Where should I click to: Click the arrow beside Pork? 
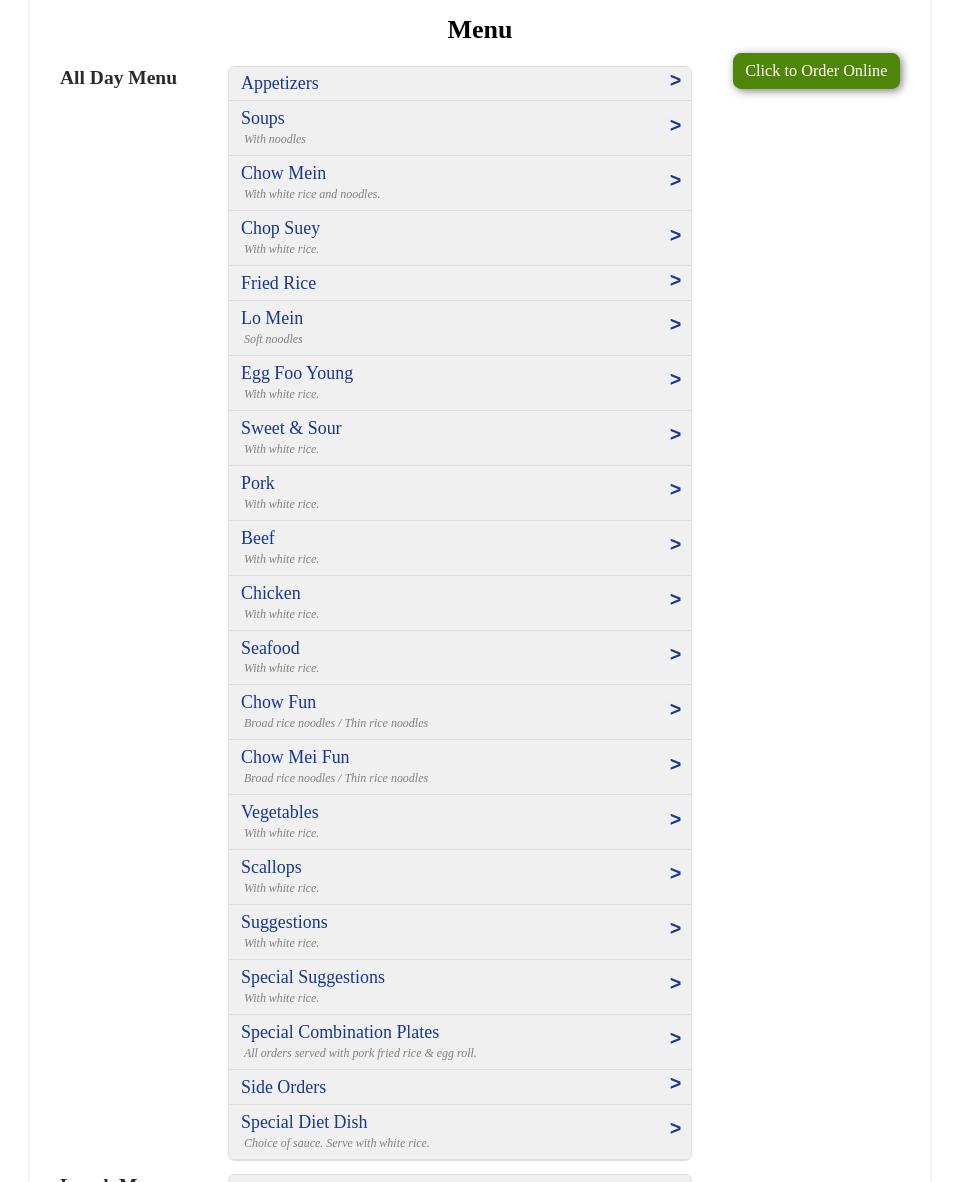[675, 490]
